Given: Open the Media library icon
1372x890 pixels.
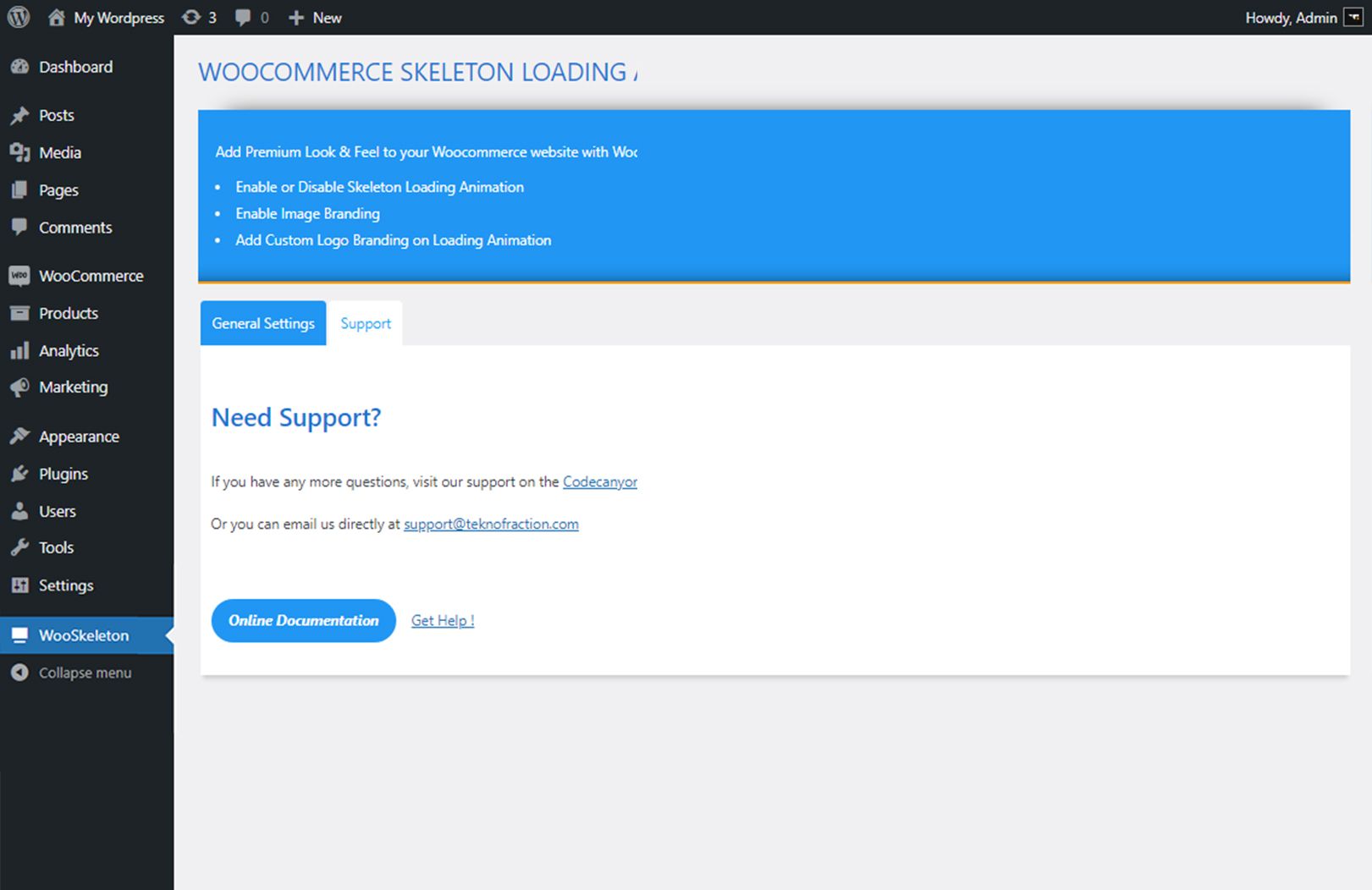Looking at the screenshot, I should [x=19, y=152].
